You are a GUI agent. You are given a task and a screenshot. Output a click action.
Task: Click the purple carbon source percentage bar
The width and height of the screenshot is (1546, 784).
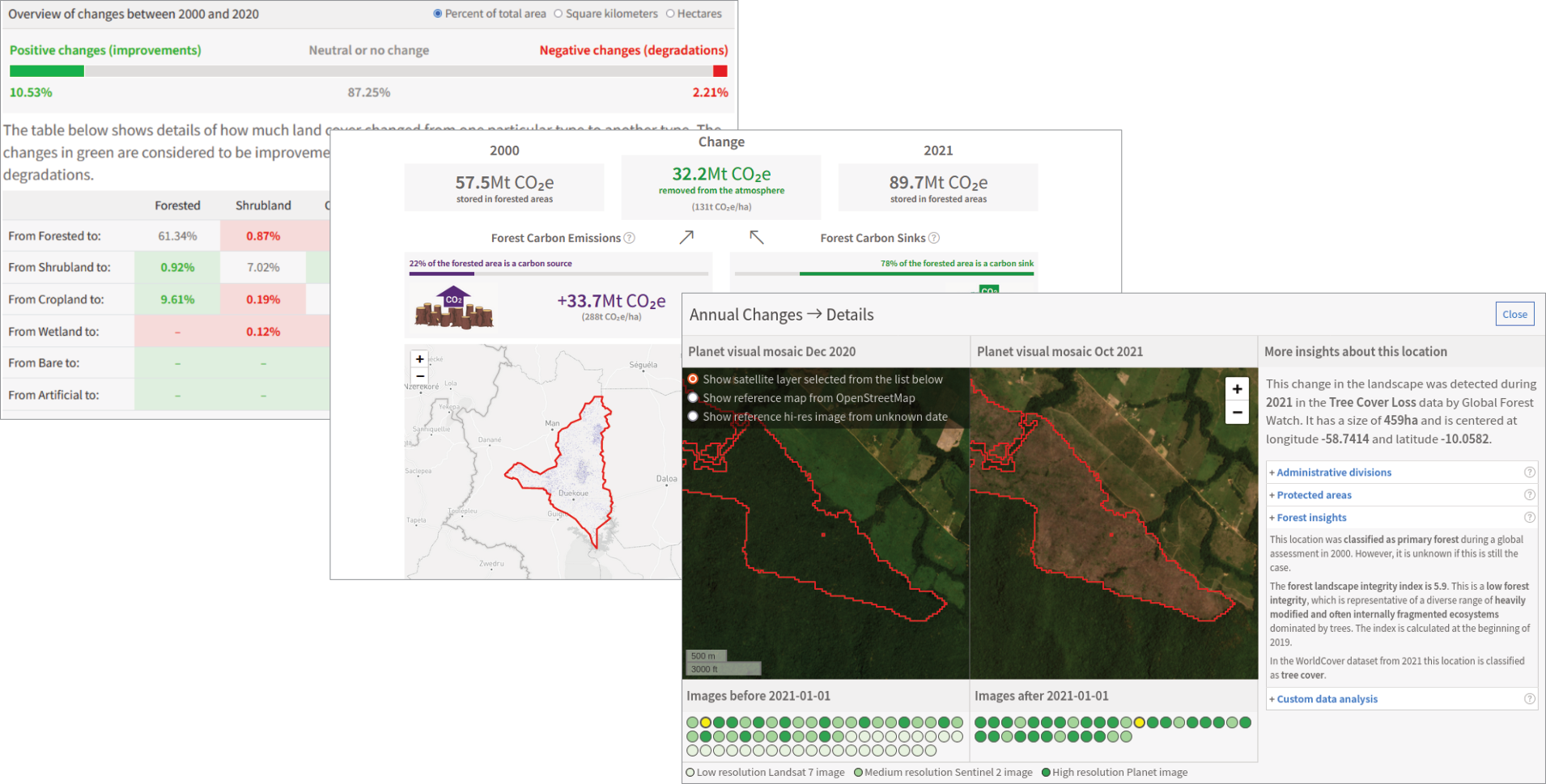click(441, 273)
